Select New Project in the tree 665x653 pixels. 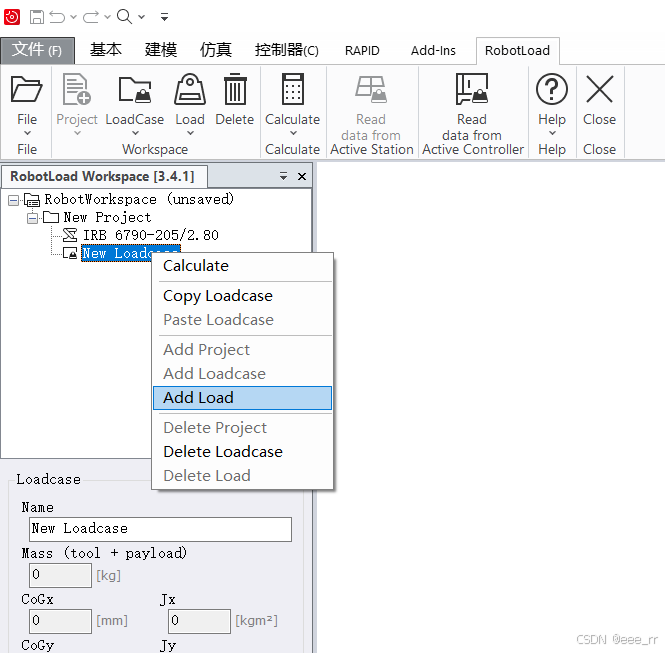[x=107, y=218]
